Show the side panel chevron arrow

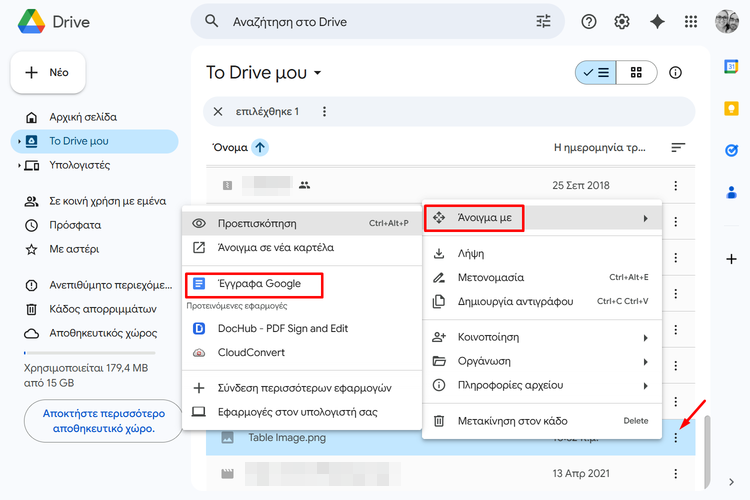coord(731,482)
